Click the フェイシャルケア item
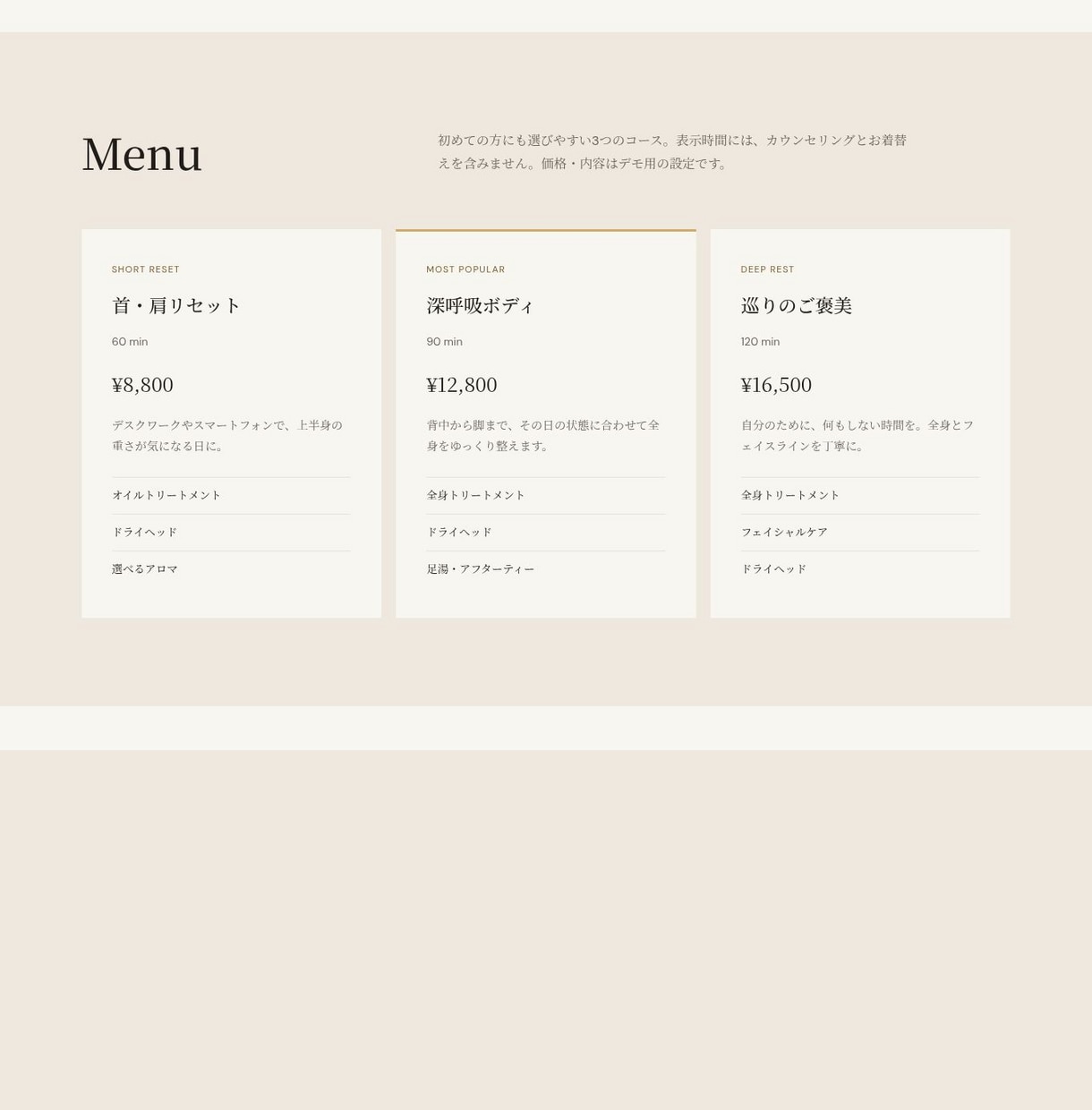1092x1110 pixels. [x=784, y=532]
